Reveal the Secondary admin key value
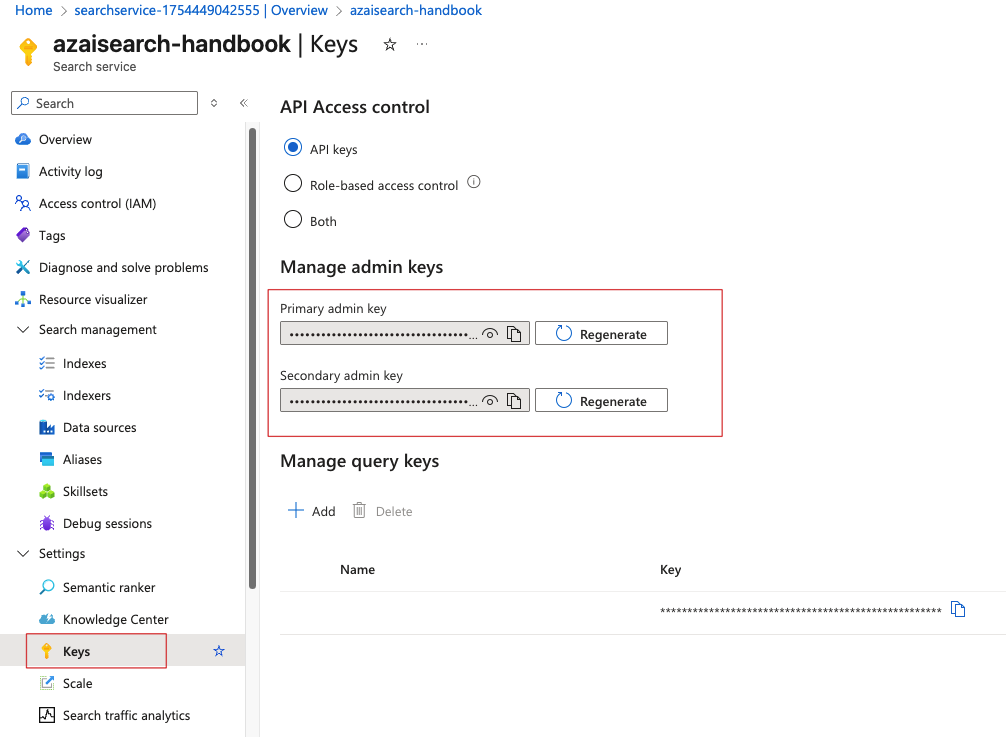The height and width of the screenshot is (737, 1006). 491,400
